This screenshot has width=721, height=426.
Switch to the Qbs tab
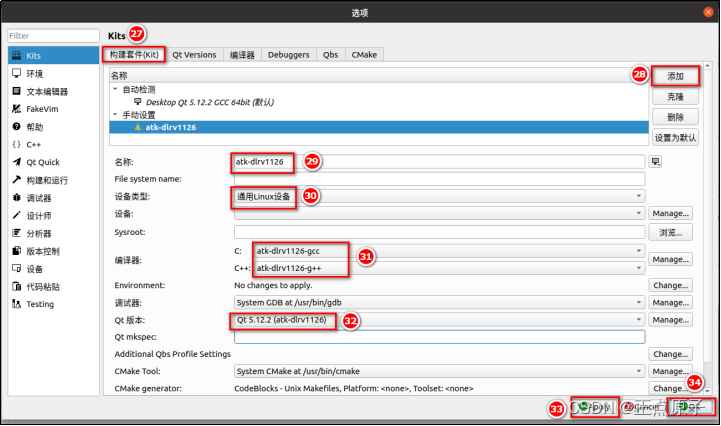(x=331, y=55)
